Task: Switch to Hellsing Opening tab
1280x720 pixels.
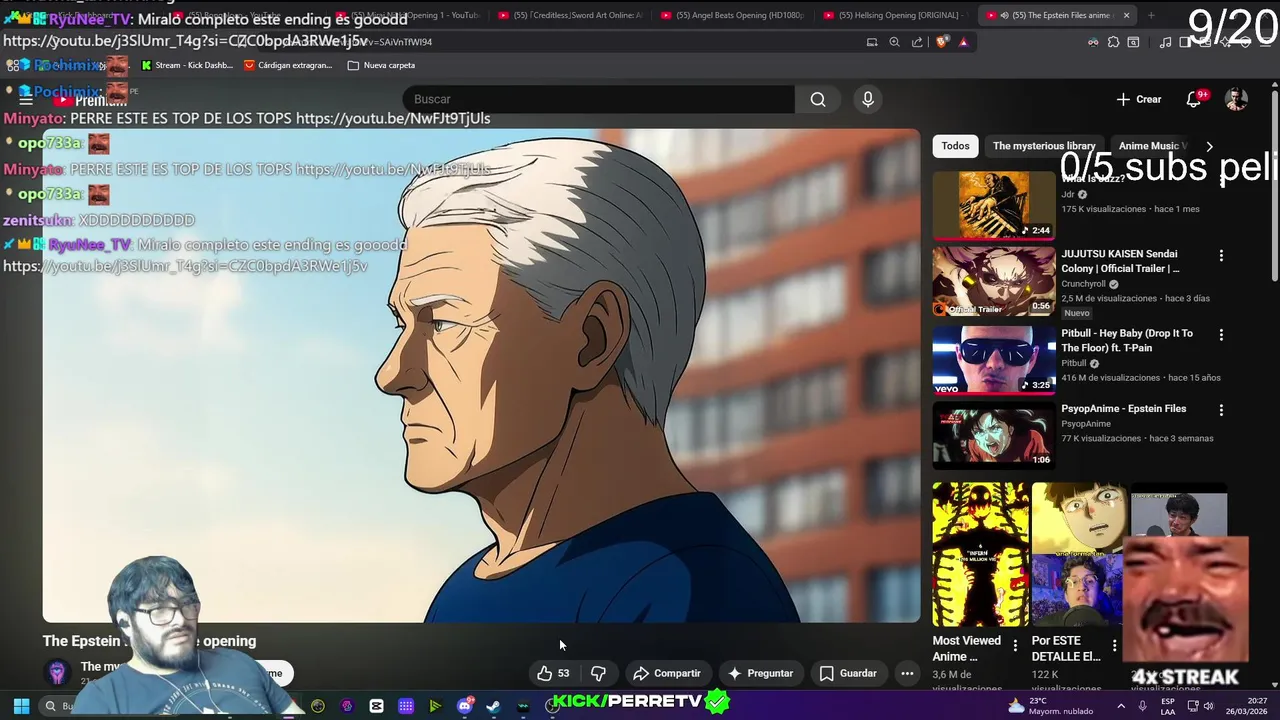Action: [x=894, y=15]
